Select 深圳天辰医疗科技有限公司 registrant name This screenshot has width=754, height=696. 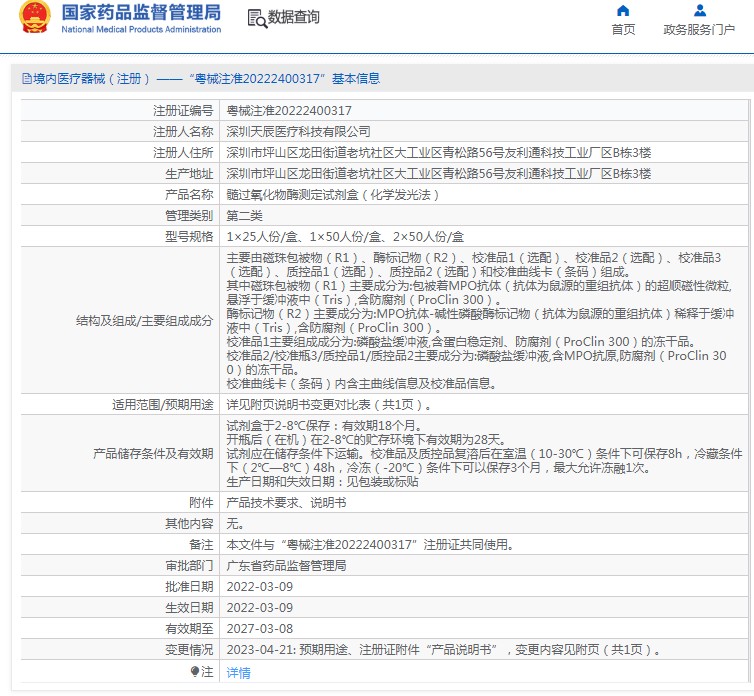(298, 132)
